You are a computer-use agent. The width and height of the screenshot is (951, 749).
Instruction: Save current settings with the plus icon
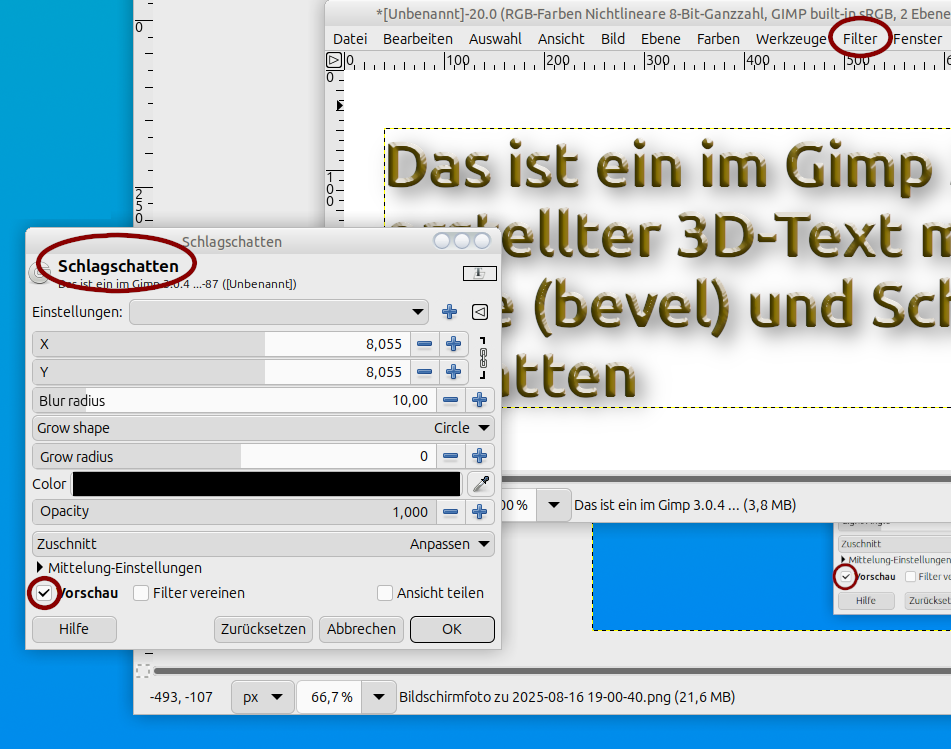point(449,312)
